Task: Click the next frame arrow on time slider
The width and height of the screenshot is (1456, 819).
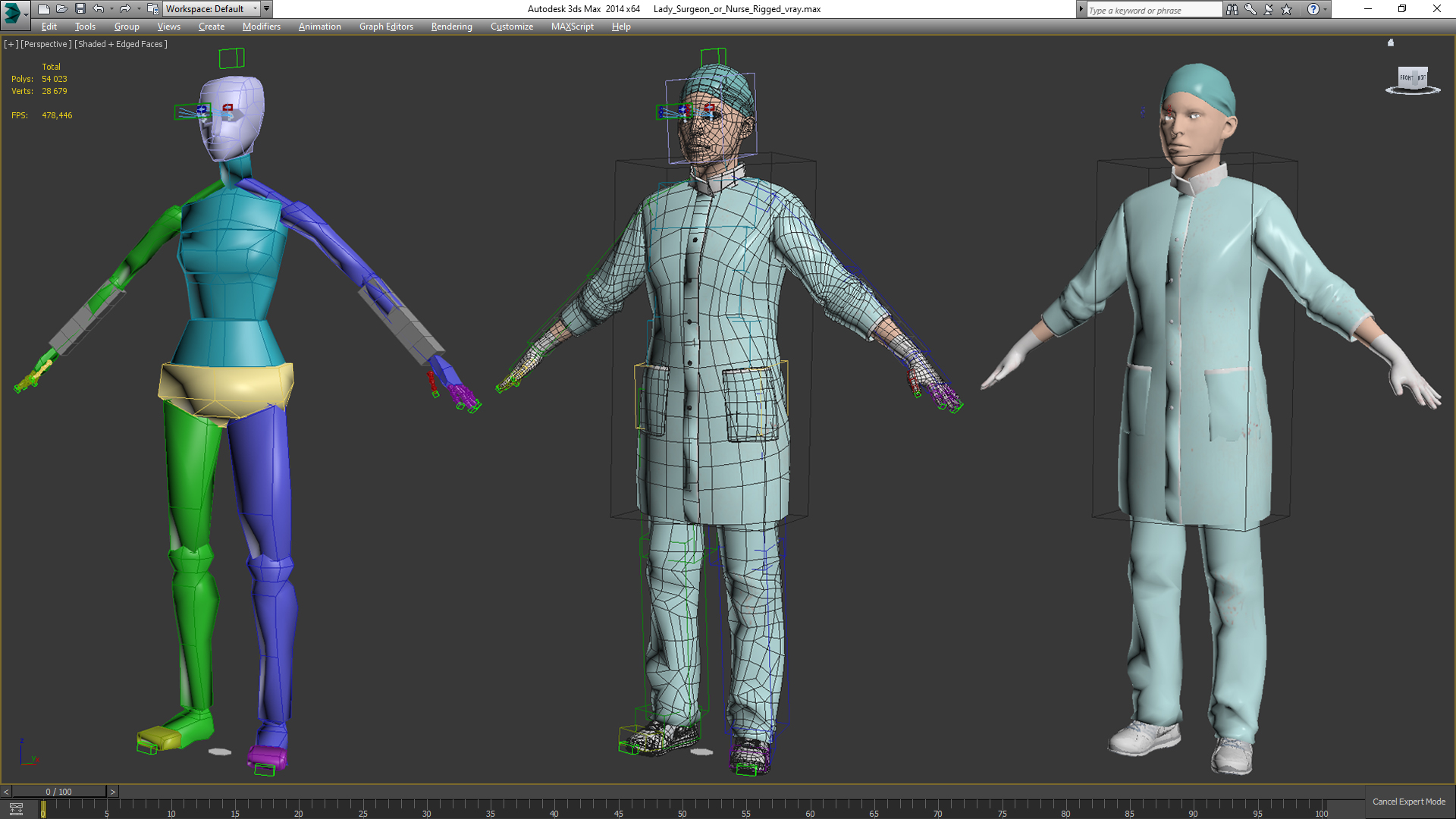Action: [x=112, y=792]
